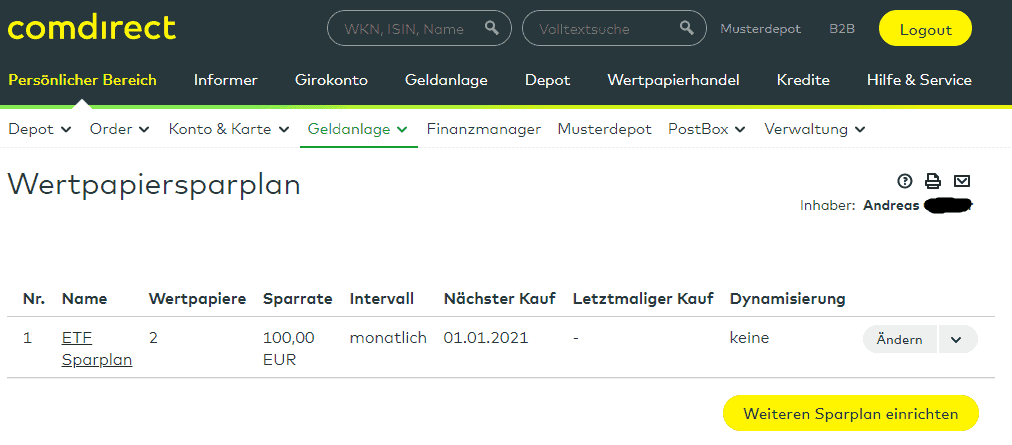Image resolution: width=1012 pixels, height=445 pixels.
Task: Open the Musterdepot link in header
Action: click(760, 29)
